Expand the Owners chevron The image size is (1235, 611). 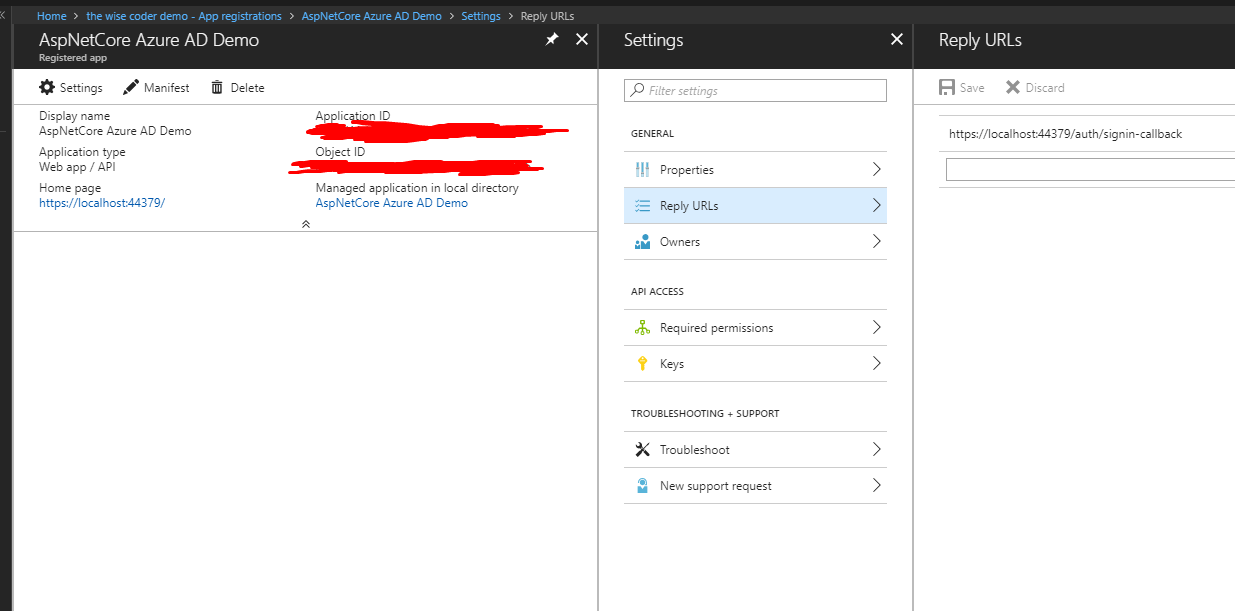pos(876,241)
